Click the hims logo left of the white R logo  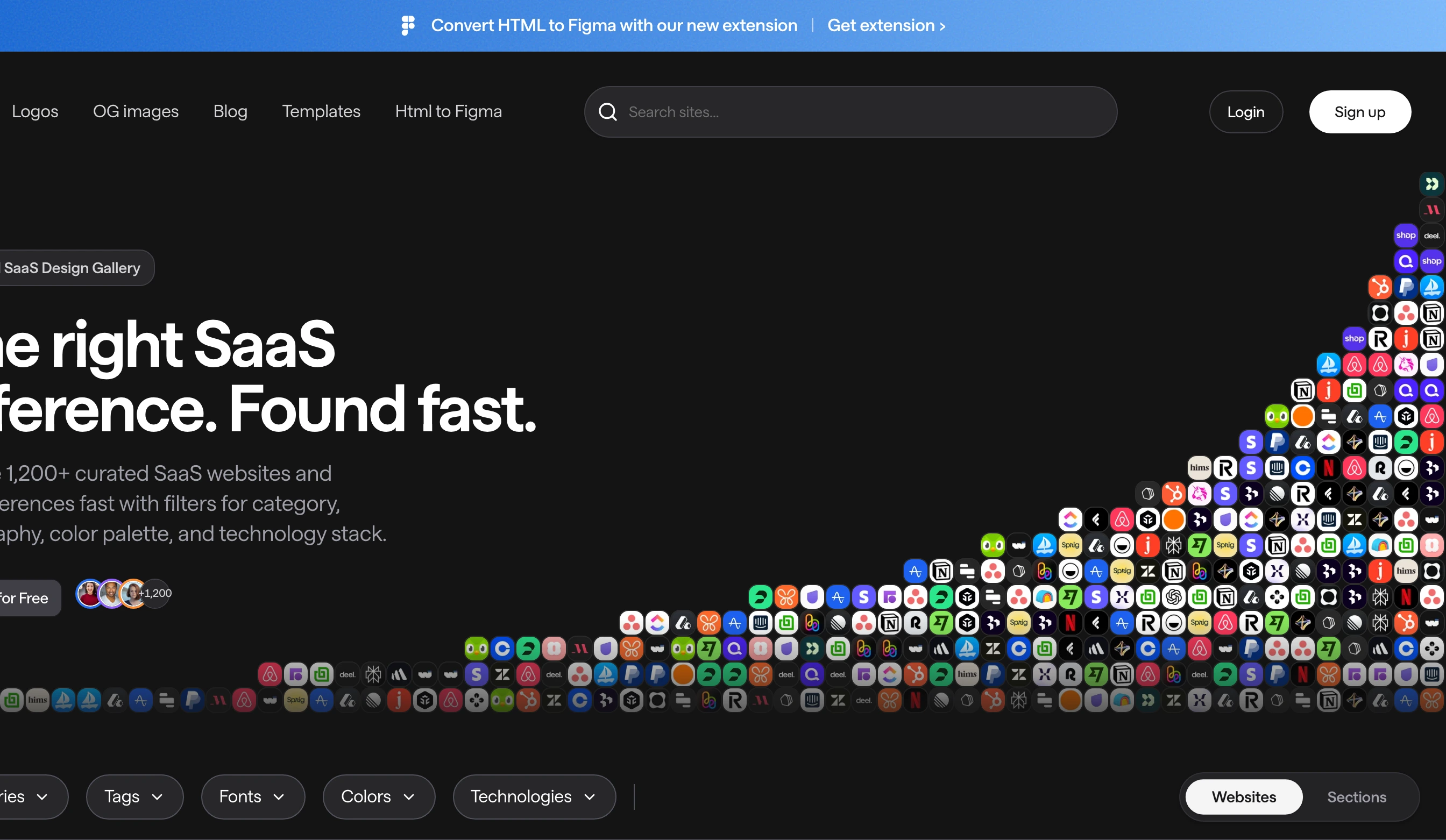[x=1199, y=468]
